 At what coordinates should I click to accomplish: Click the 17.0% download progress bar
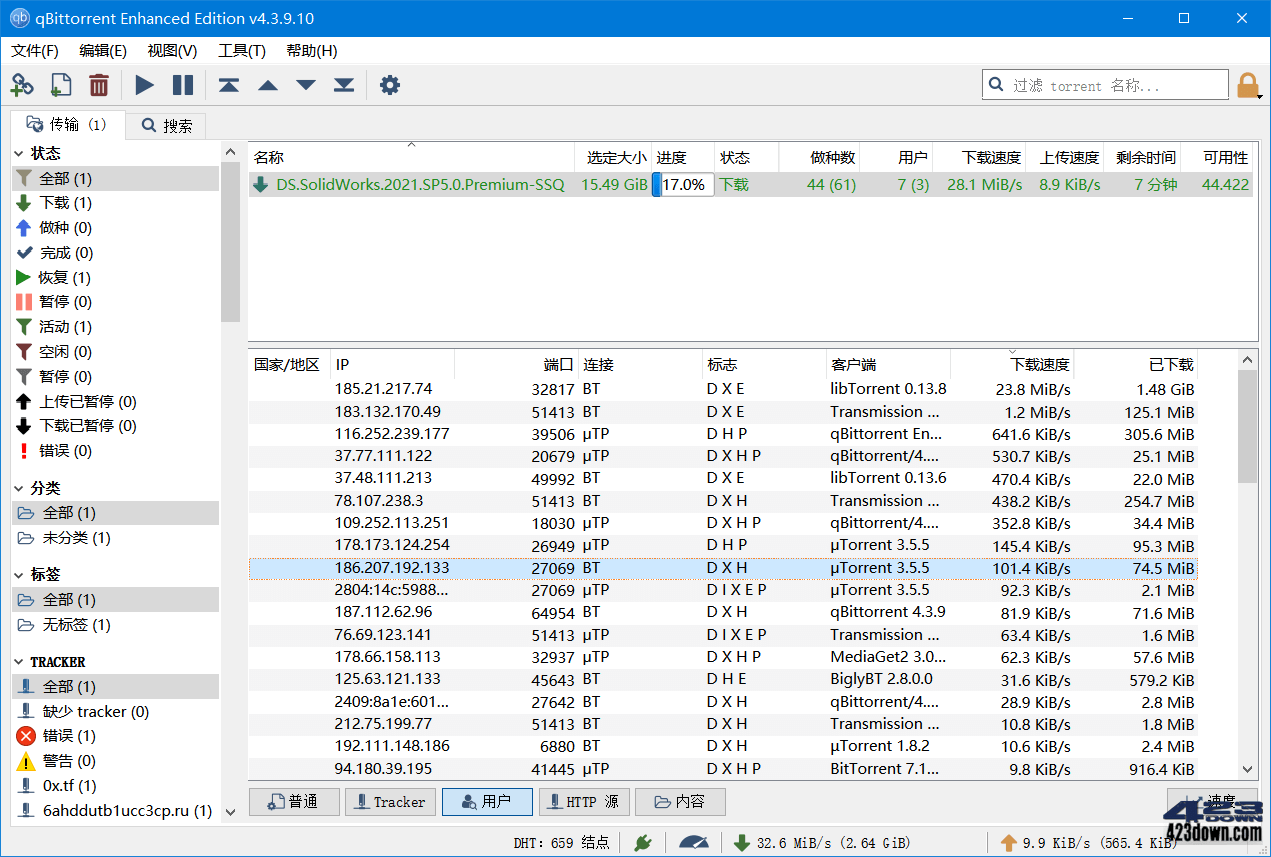click(x=682, y=184)
